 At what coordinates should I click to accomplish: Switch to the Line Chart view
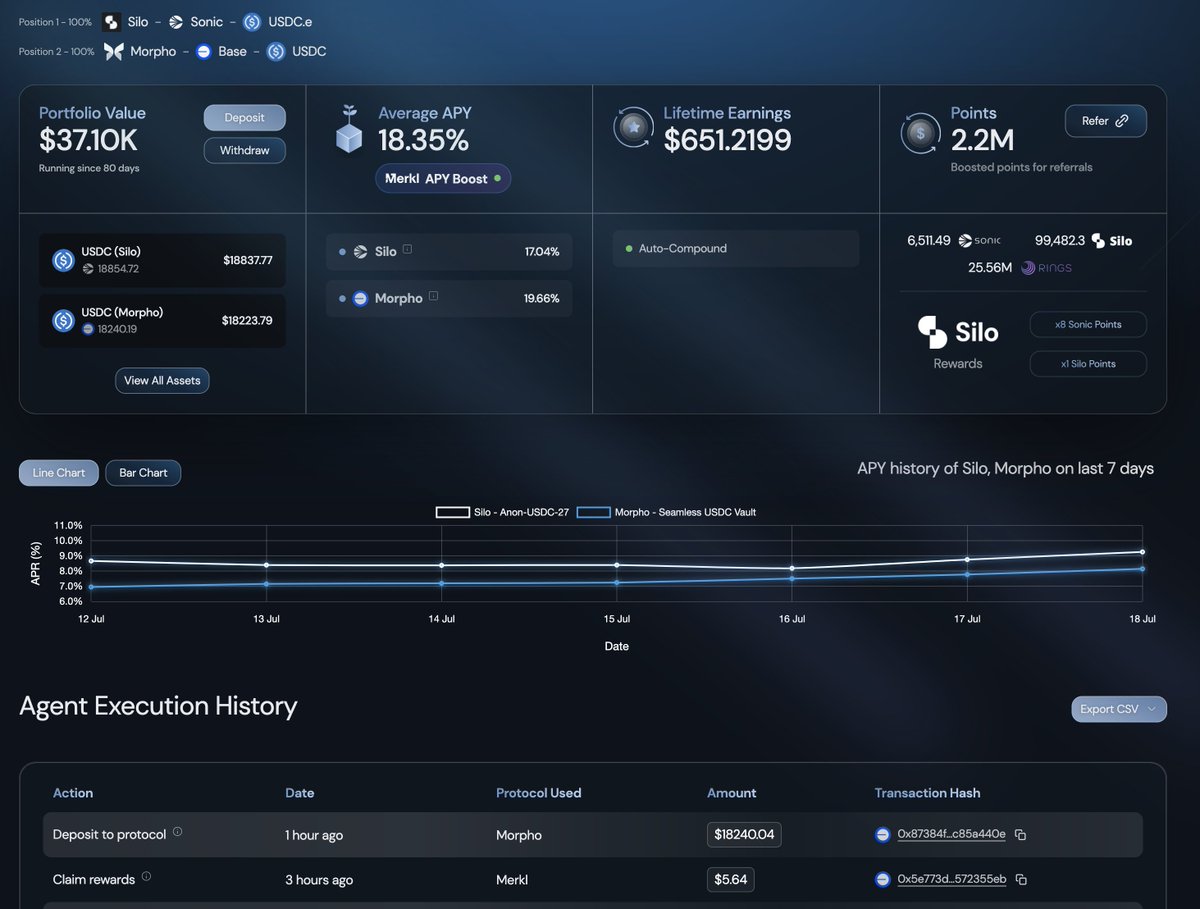(x=59, y=473)
